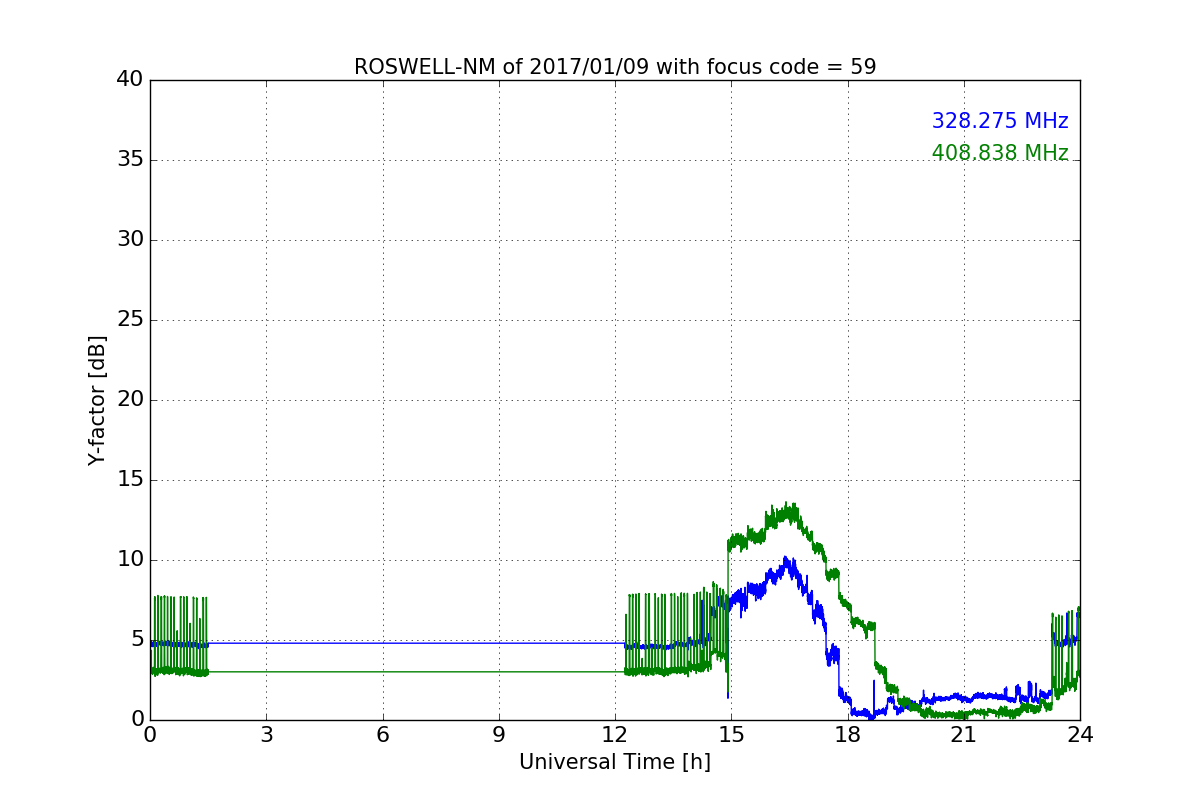Click x-axis tick label 12
The height and width of the screenshot is (800, 1200).
[615, 735]
